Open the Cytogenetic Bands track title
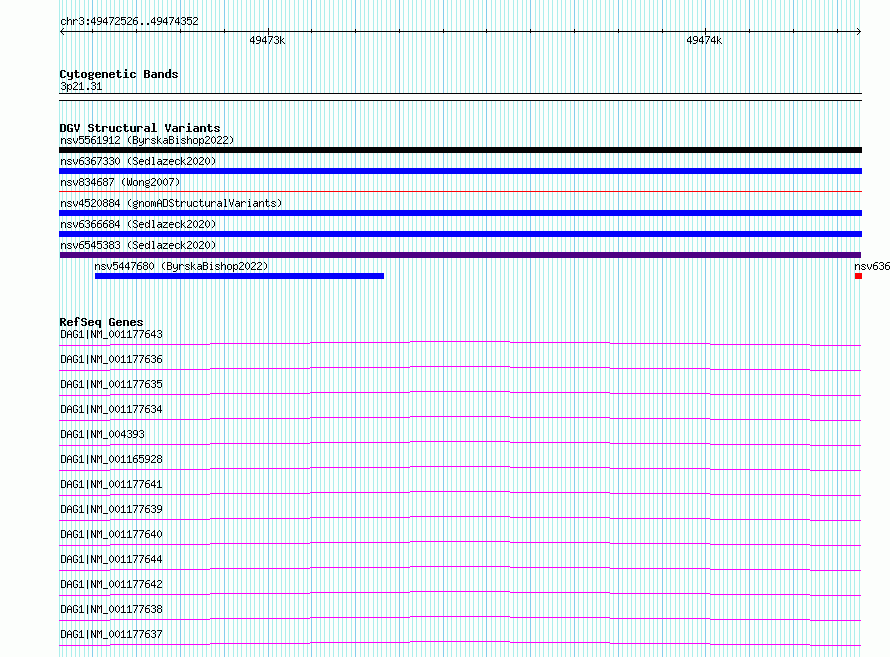This screenshot has width=890, height=657. [119, 74]
